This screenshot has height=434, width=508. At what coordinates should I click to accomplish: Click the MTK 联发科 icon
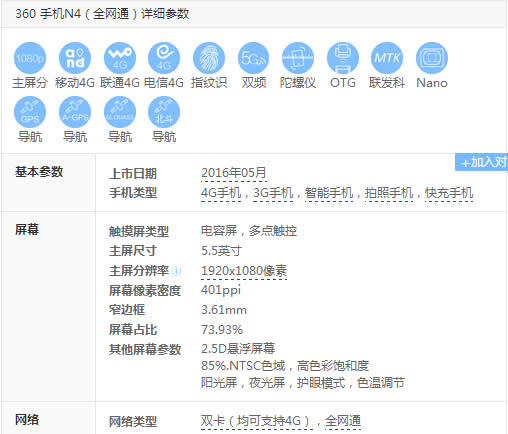coord(387,58)
